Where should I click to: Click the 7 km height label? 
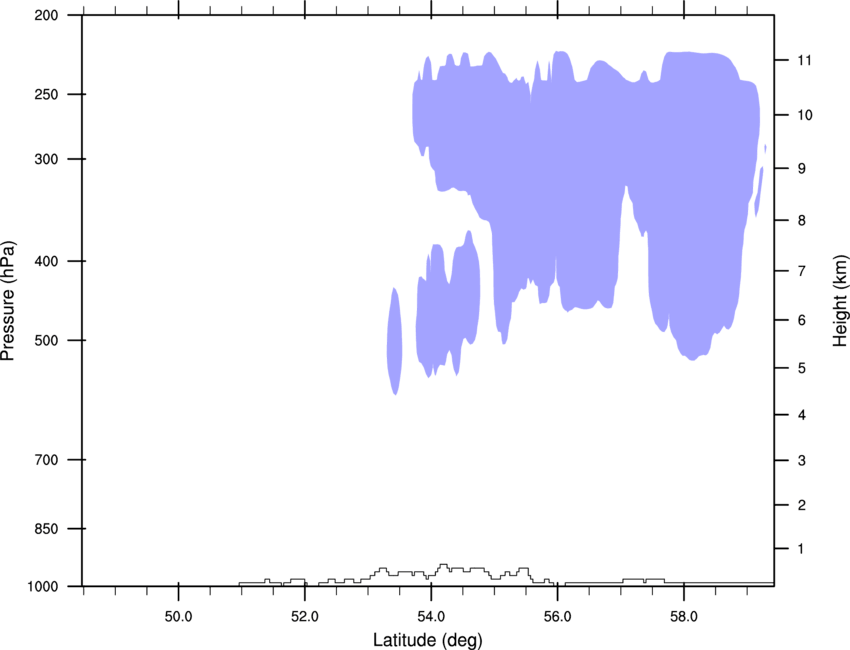coord(802,271)
